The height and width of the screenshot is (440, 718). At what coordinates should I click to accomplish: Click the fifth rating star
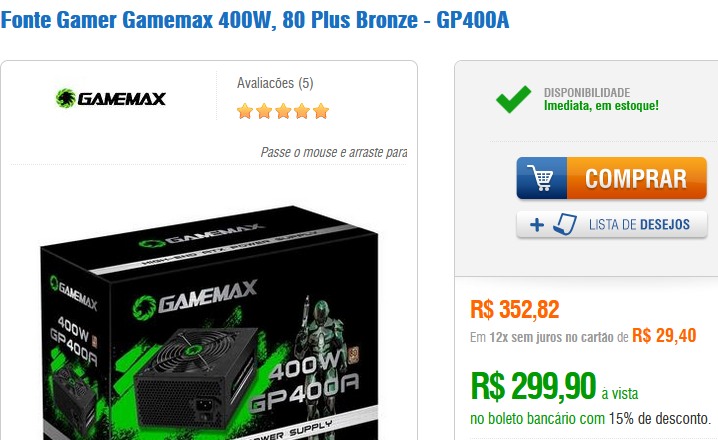click(321, 111)
